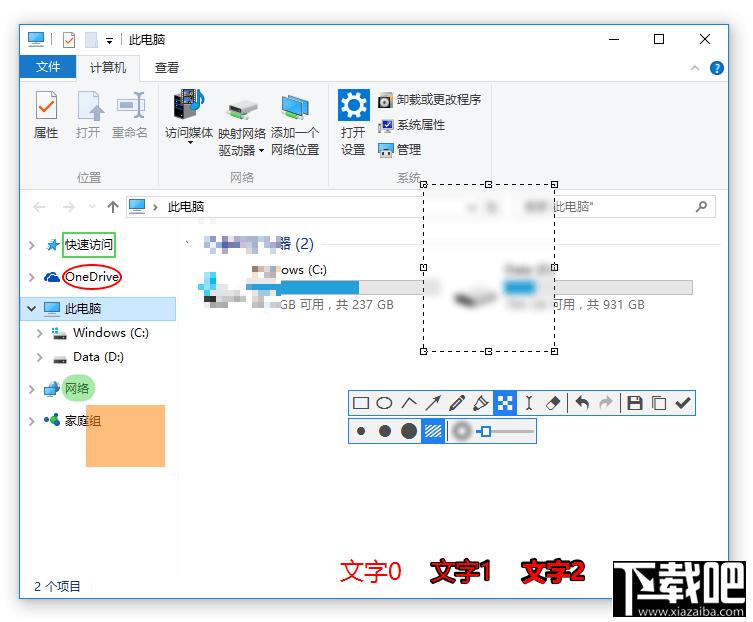Screen dimensions: 753x622
Task: Select the arrow drawing tool
Action: coord(433,403)
